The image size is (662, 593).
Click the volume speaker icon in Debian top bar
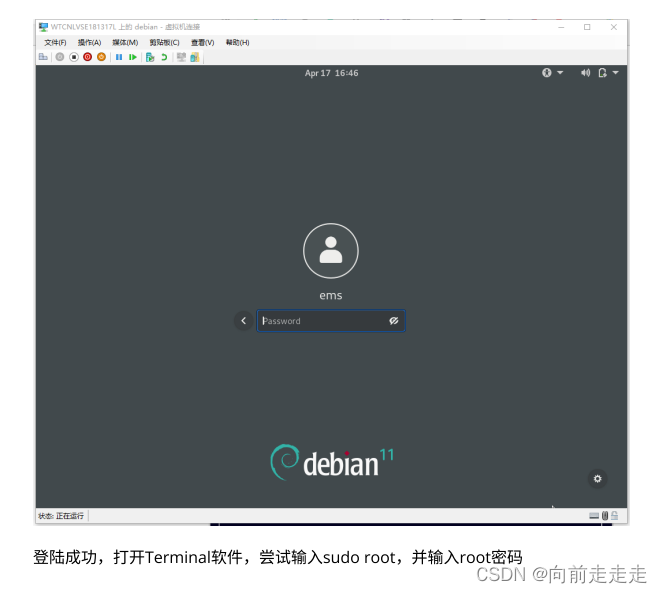pyautogui.click(x=585, y=73)
